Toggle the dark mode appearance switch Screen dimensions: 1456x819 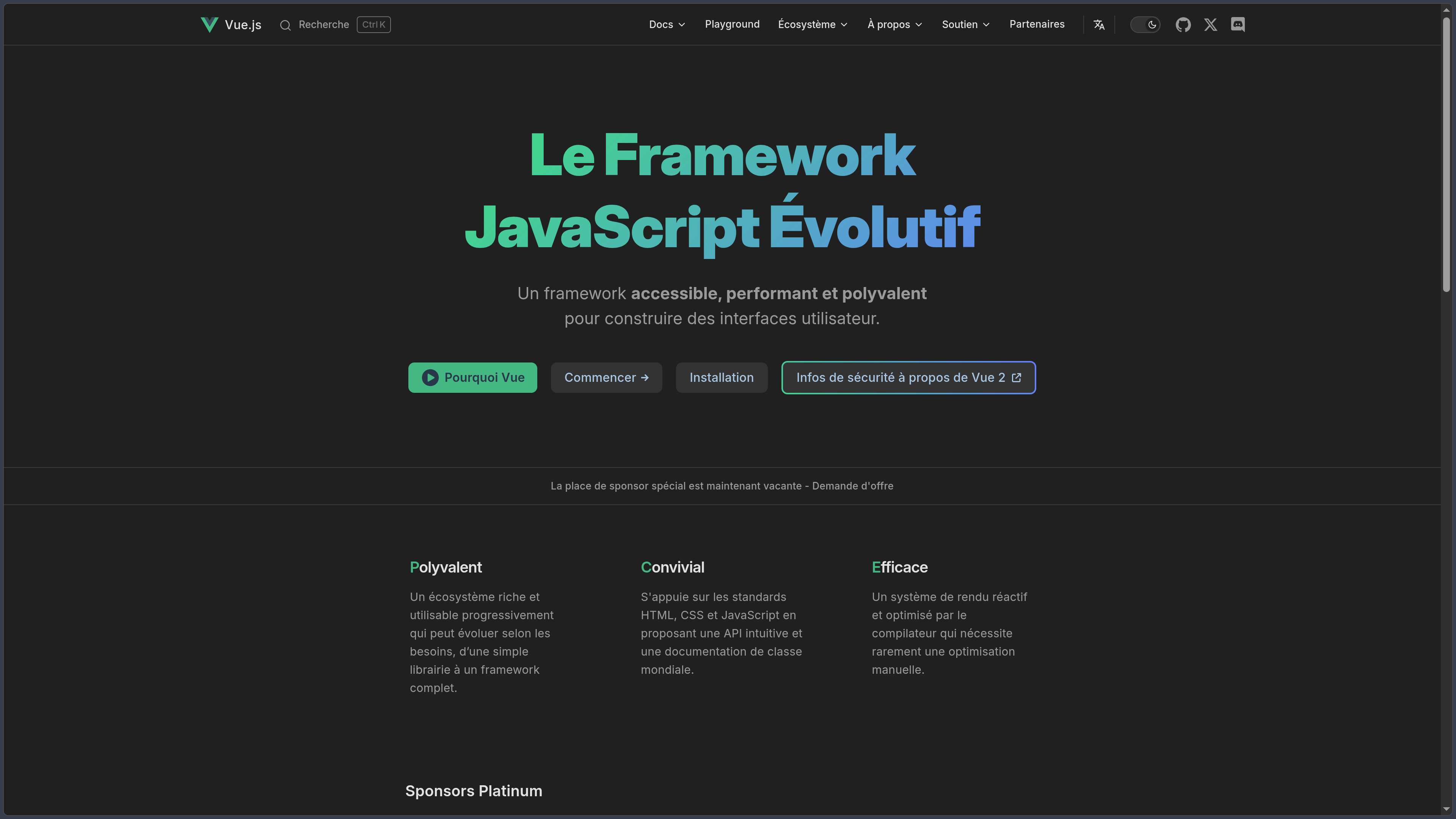tap(1145, 24)
